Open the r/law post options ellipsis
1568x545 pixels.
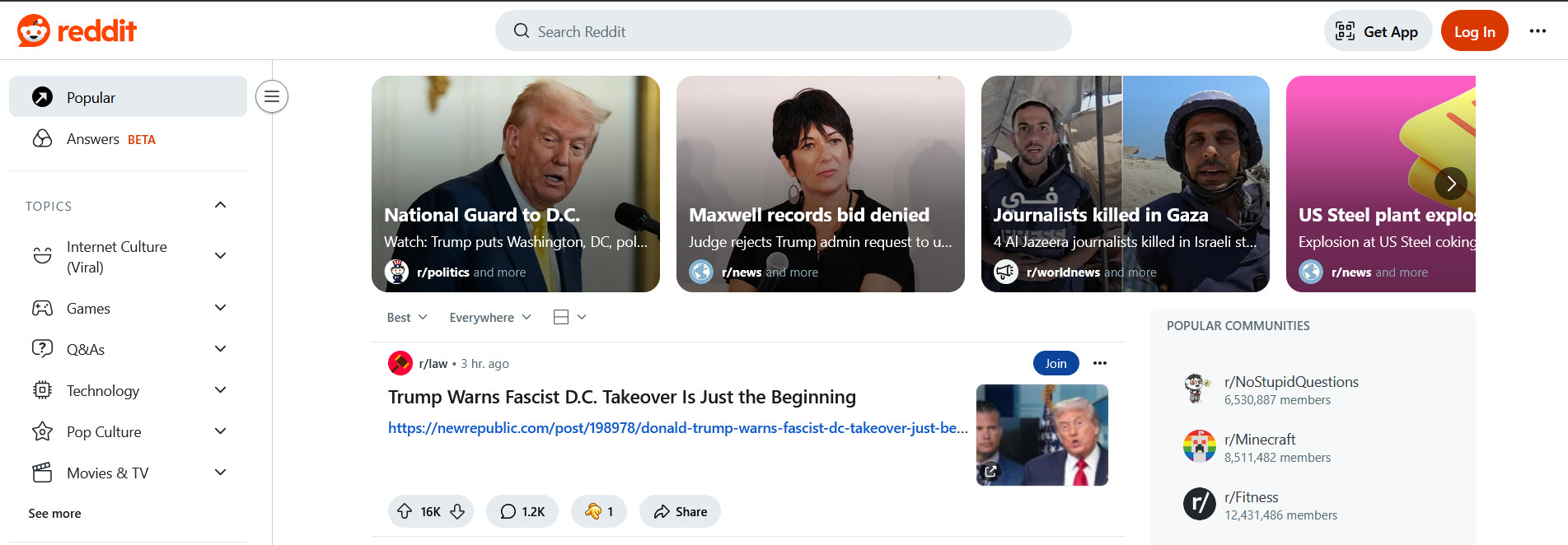coord(1100,363)
